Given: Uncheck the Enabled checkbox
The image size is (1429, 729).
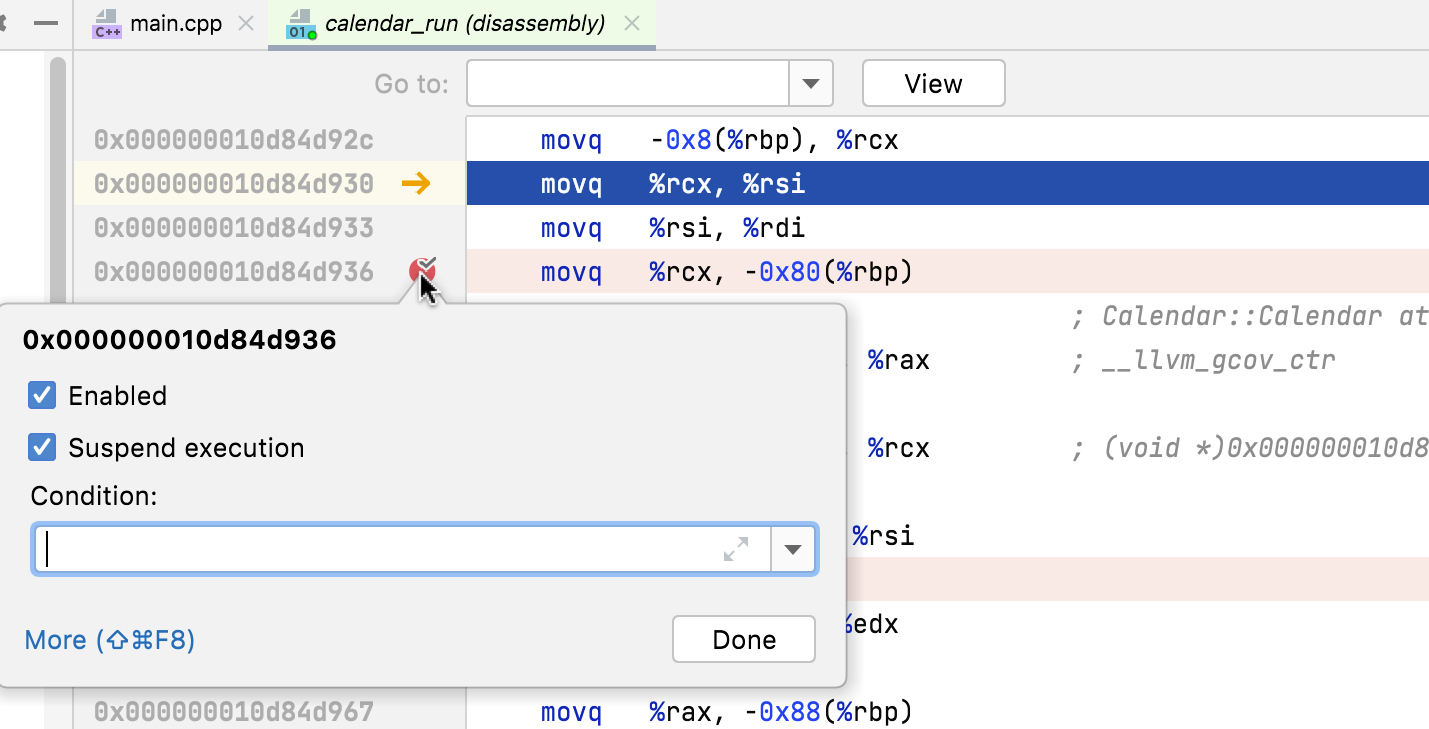Looking at the screenshot, I should [x=41, y=395].
